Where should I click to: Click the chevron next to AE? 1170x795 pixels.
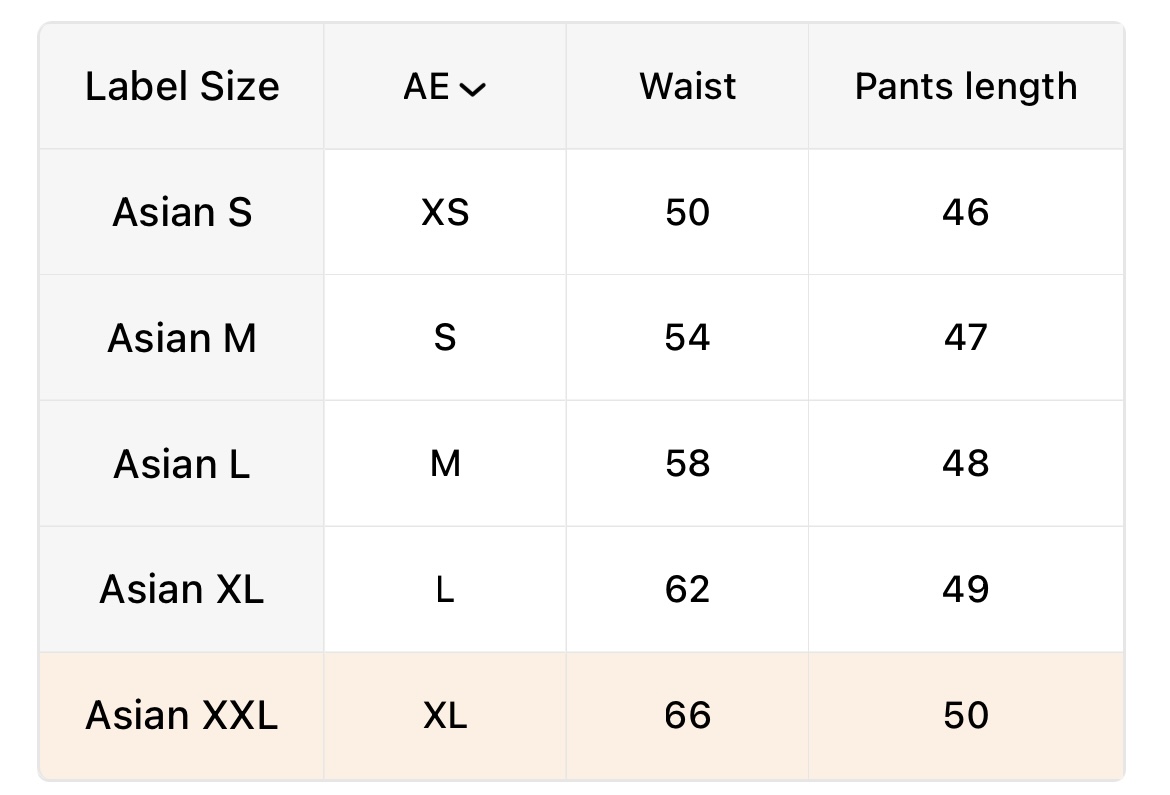pyautogui.click(x=472, y=90)
